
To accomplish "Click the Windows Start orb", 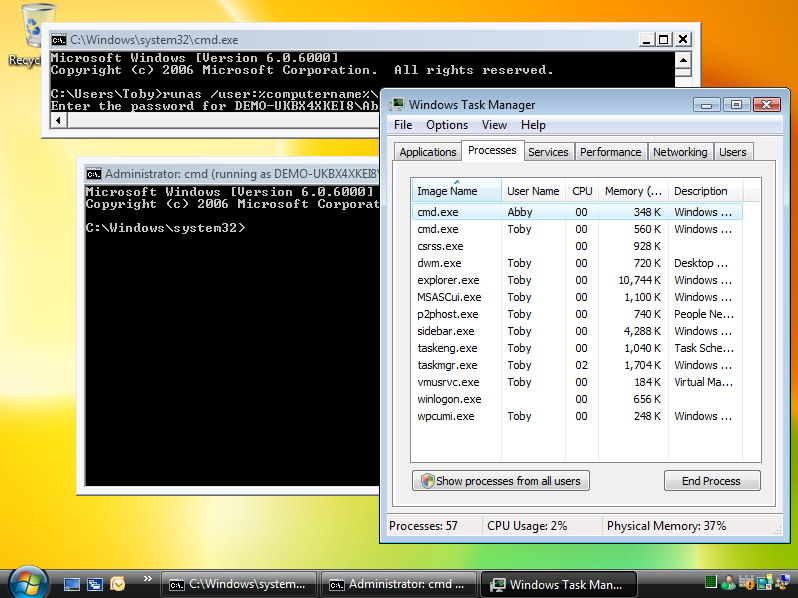I will pyautogui.click(x=28, y=583).
